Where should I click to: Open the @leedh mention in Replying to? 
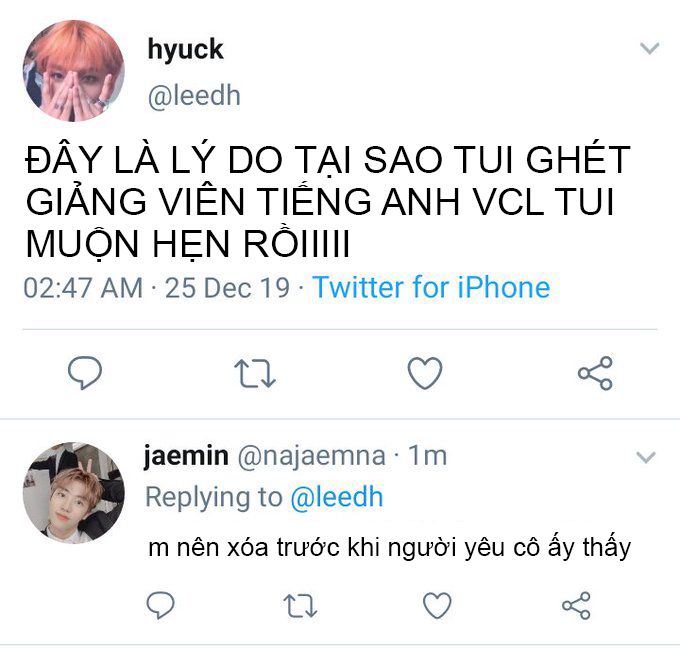coord(337,497)
